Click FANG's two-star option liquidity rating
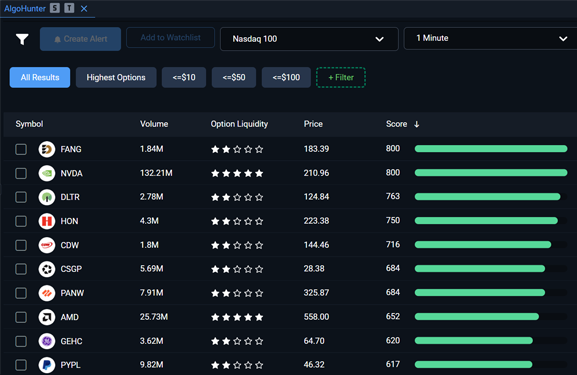 point(237,149)
